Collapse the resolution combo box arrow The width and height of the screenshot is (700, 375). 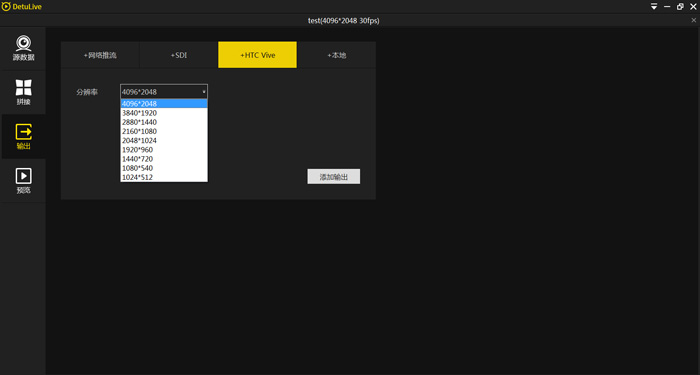(204, 92)
